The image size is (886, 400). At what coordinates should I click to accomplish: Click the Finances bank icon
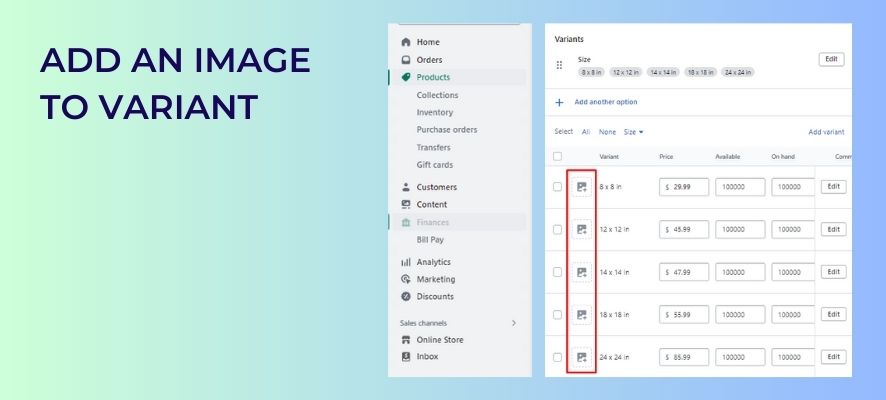click(x=405, y=223)
